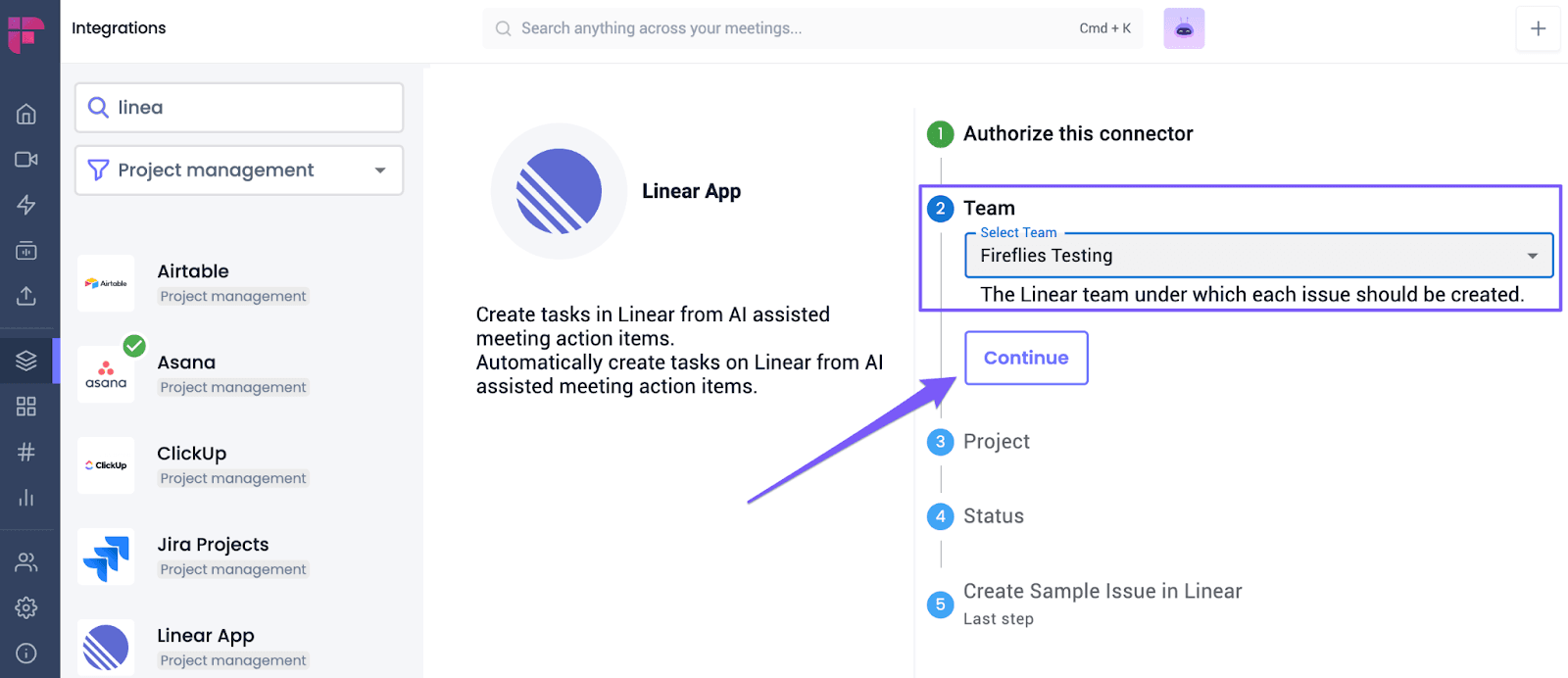Click the ClickUp logo thumbnail
The height and width of the screenshot is (678, 1568).
click(x=106, y=465)
